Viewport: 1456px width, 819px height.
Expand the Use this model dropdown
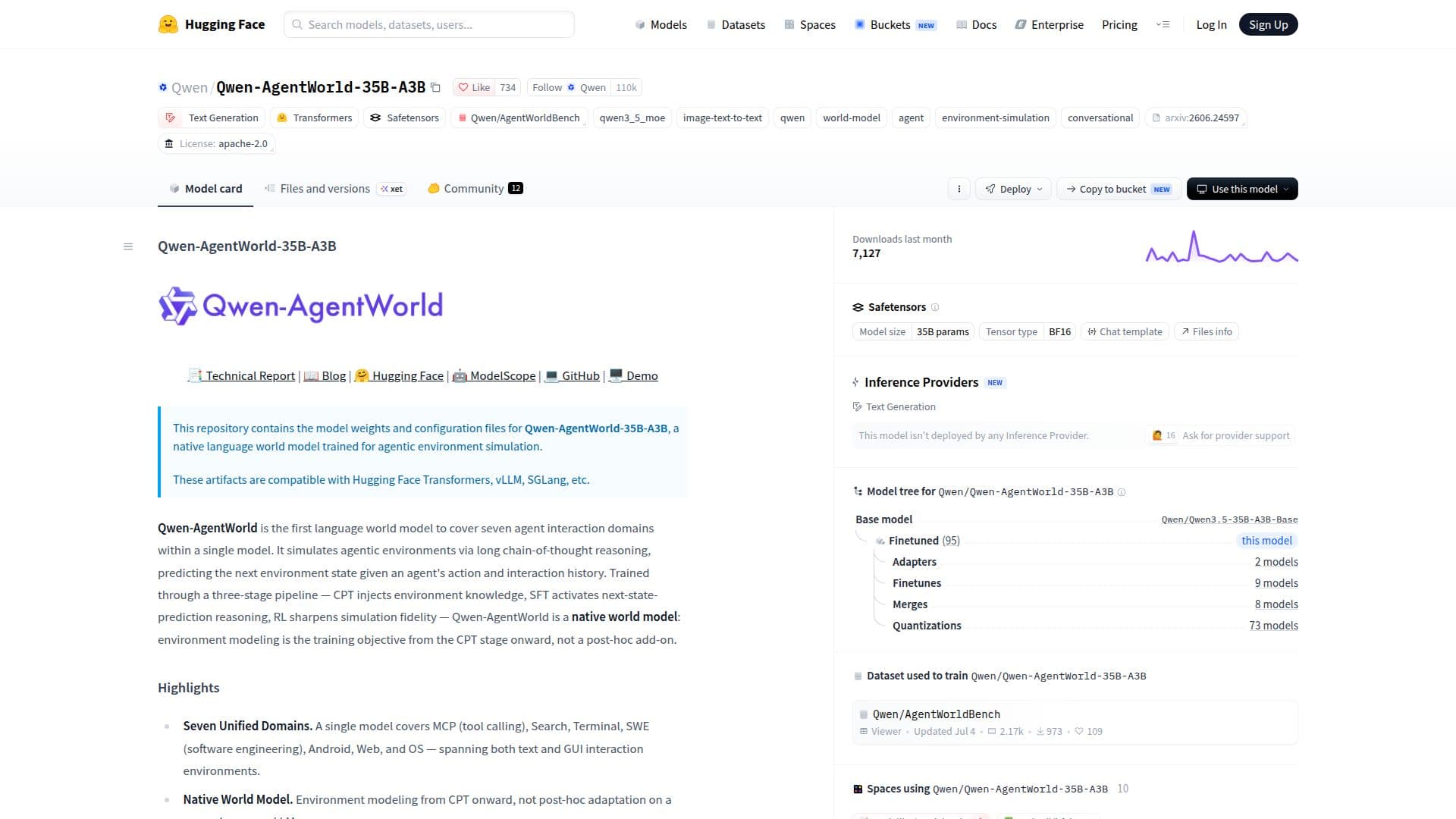click(1242, 189)
